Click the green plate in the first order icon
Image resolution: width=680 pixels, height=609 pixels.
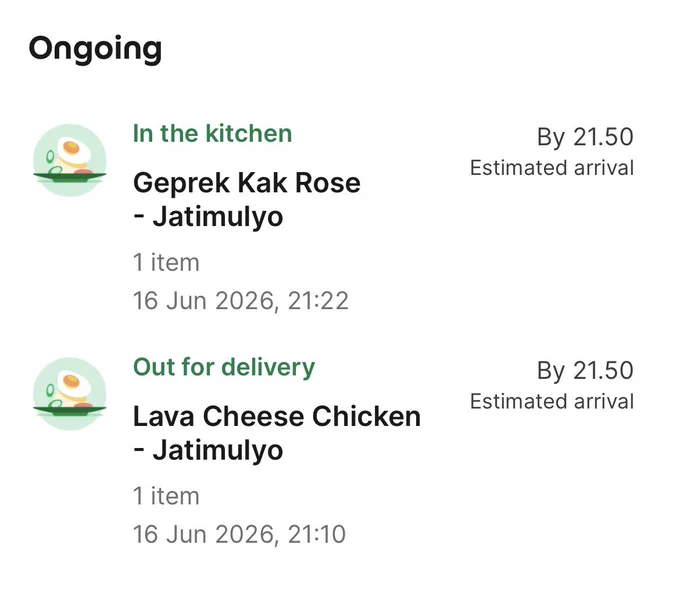pos(70,177)
